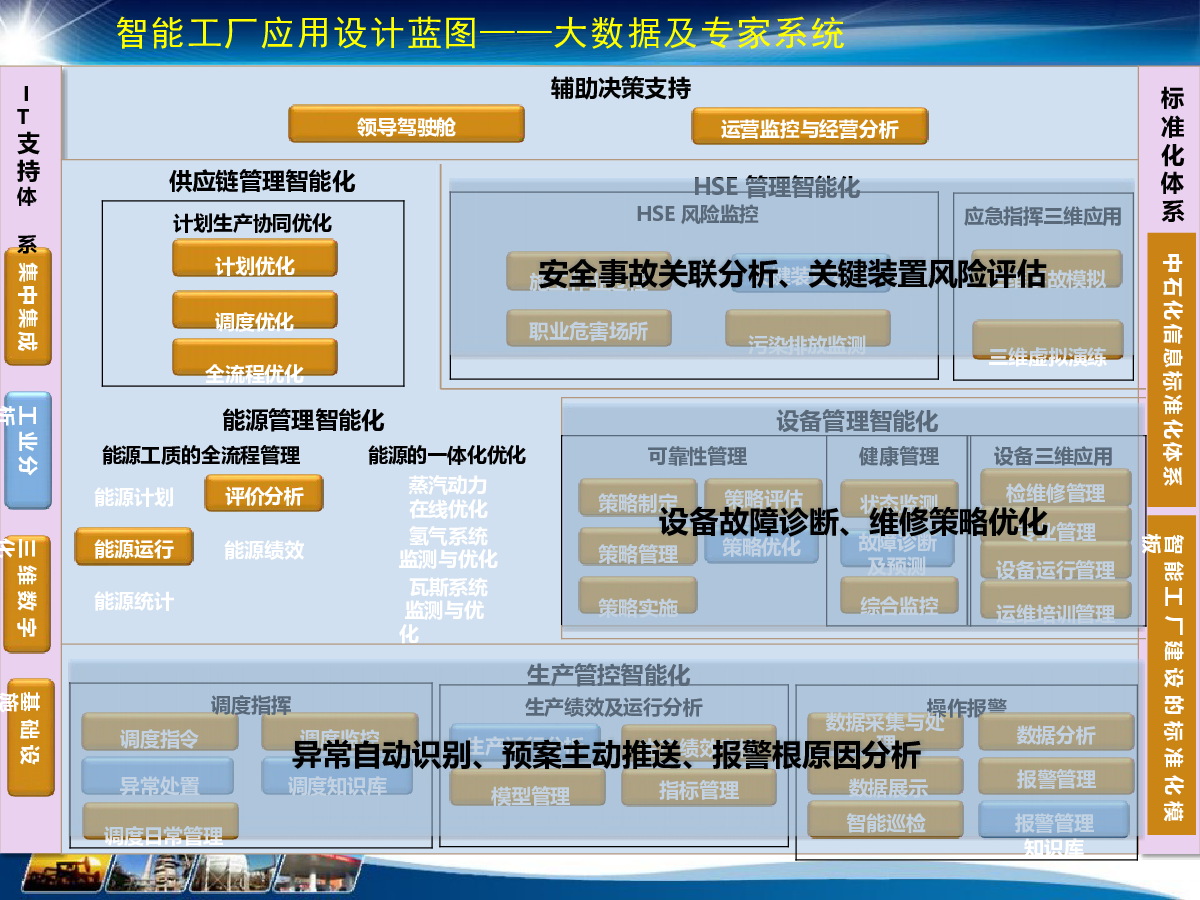Select the 能源绩效 text
The width and height of the screenshot is (1200, 900).
click(x=264, y=549)
